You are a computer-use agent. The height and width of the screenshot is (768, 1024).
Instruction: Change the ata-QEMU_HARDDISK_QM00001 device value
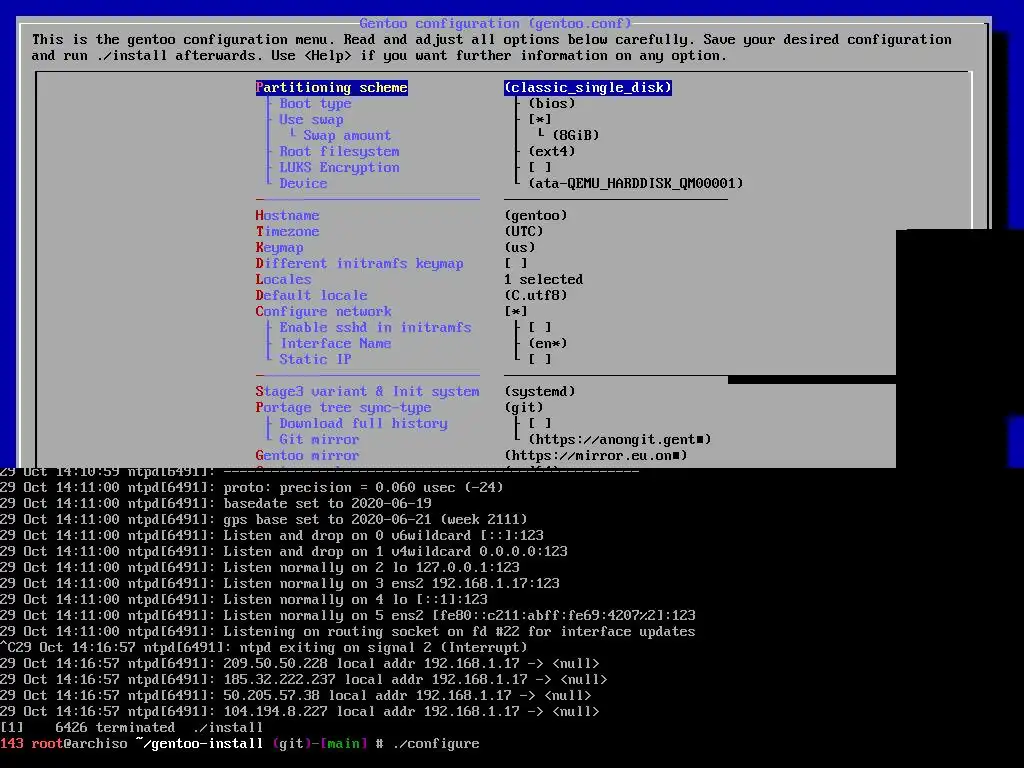click(x=636, y=184)
